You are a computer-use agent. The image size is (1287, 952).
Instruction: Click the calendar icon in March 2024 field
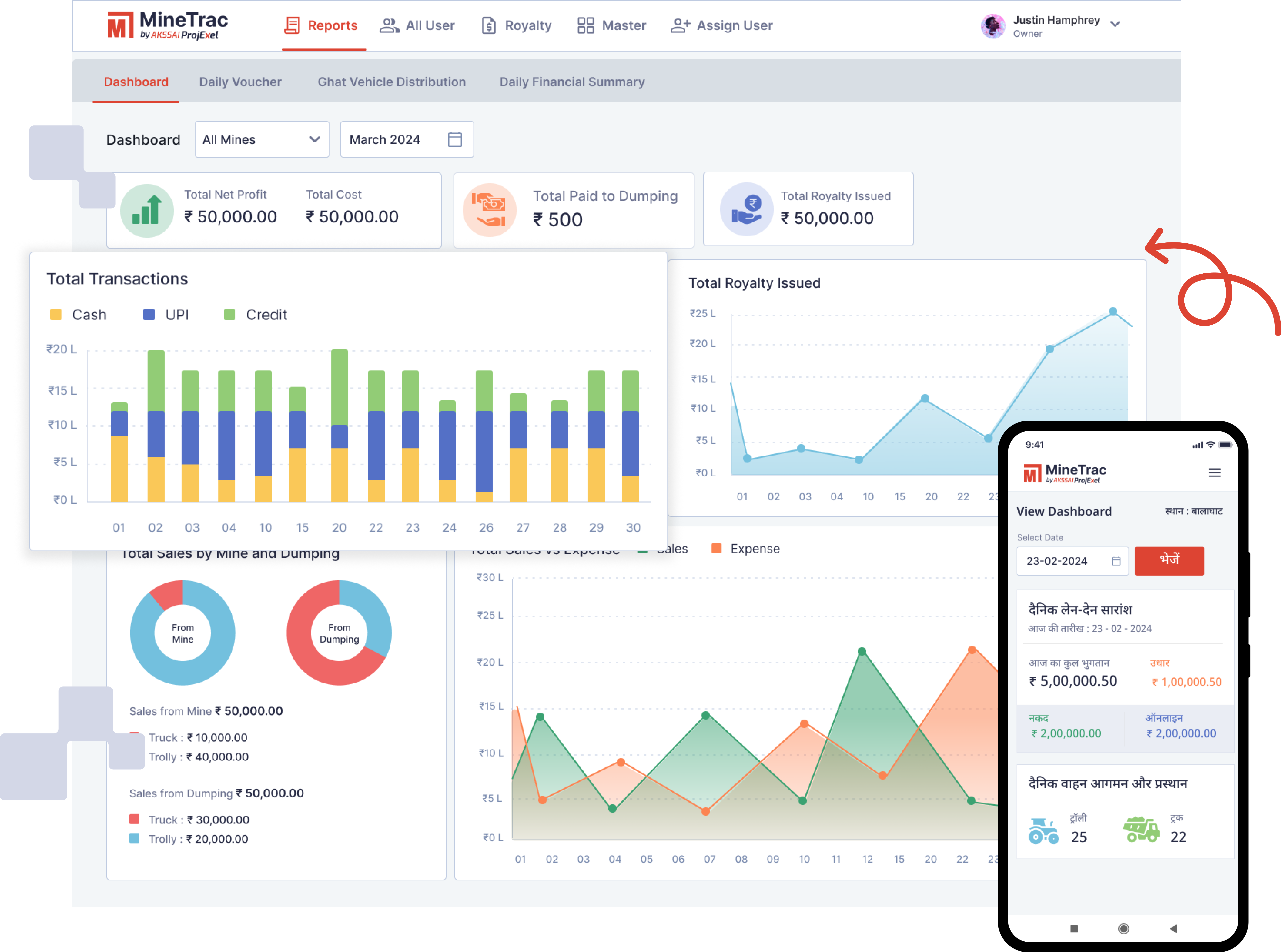pyautogui.click(x=455, y=139)
